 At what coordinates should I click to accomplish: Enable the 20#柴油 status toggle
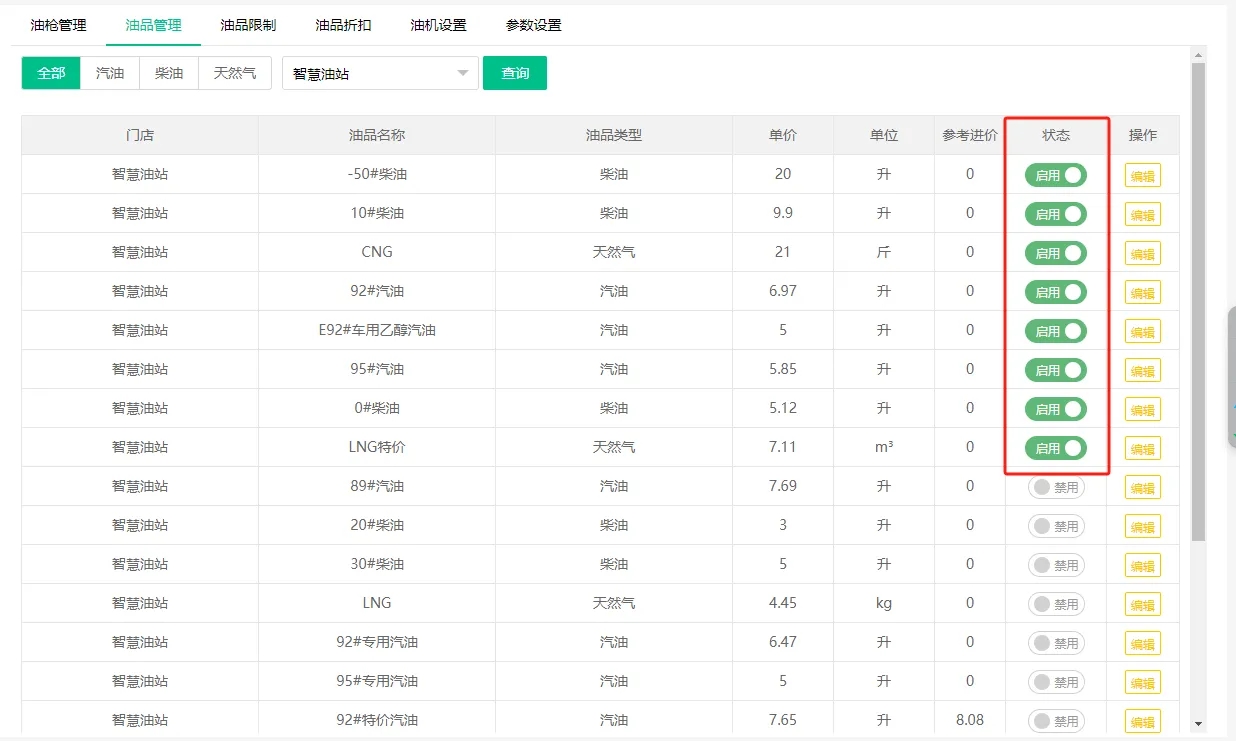point(1056,526)
